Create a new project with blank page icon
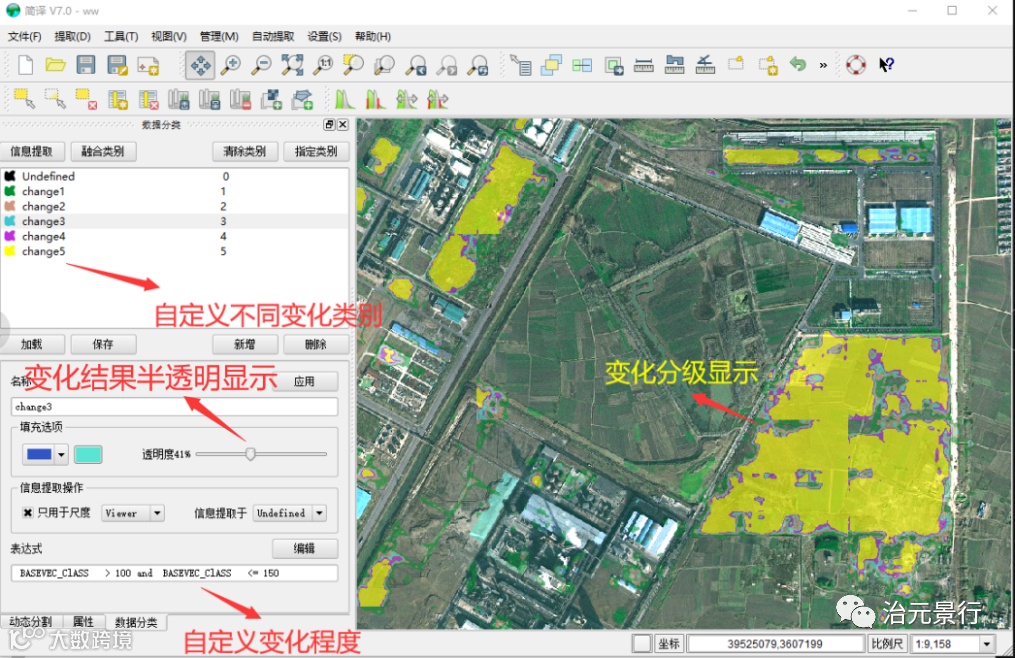 [x=25, y=65]
